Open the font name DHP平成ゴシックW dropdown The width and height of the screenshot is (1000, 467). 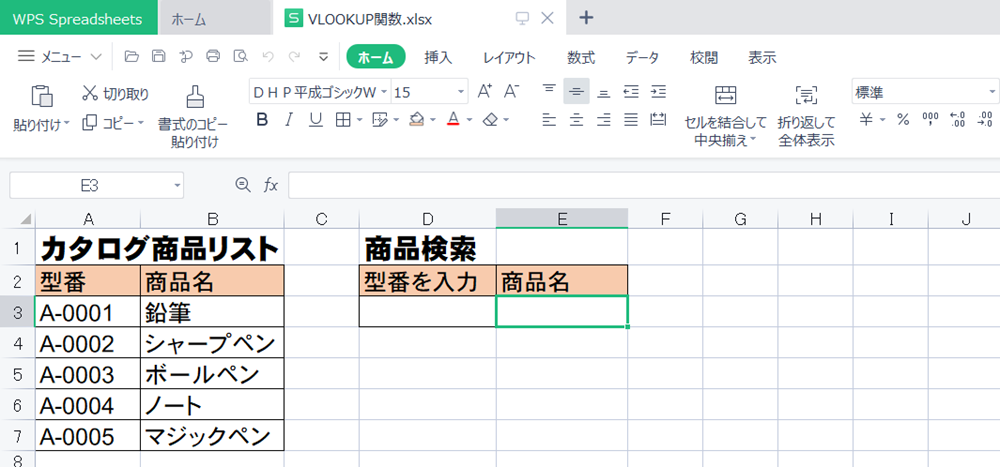click(384, 92)
